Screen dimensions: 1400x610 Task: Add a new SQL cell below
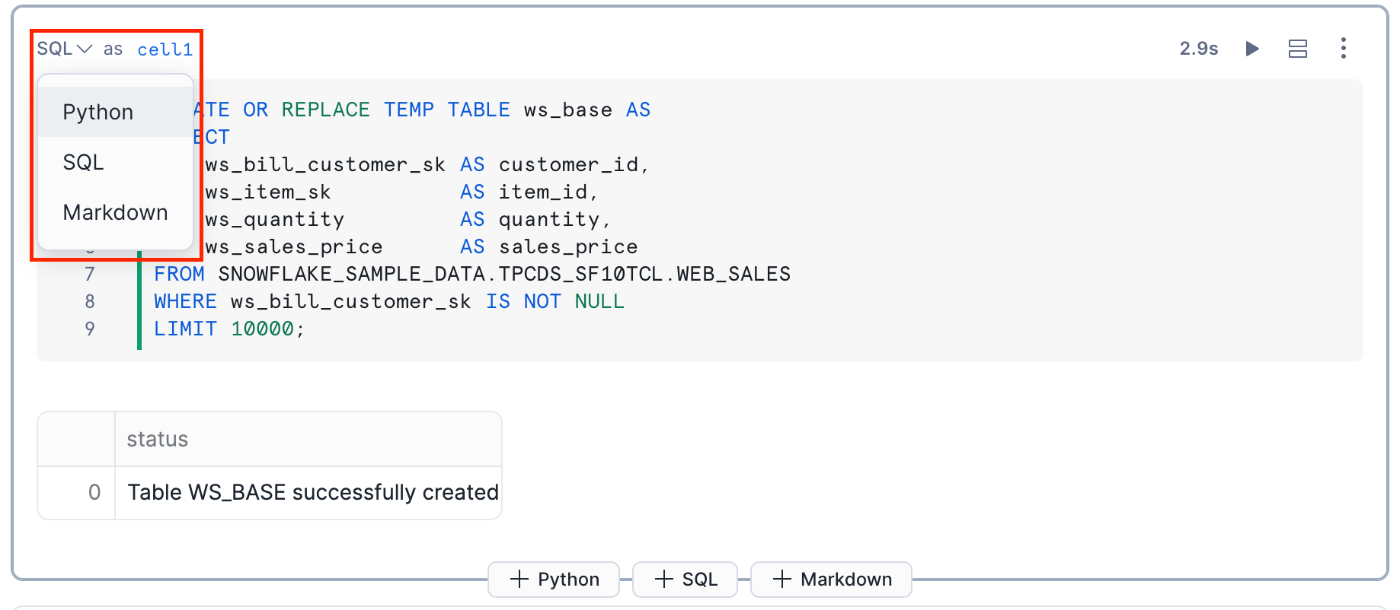685,579
